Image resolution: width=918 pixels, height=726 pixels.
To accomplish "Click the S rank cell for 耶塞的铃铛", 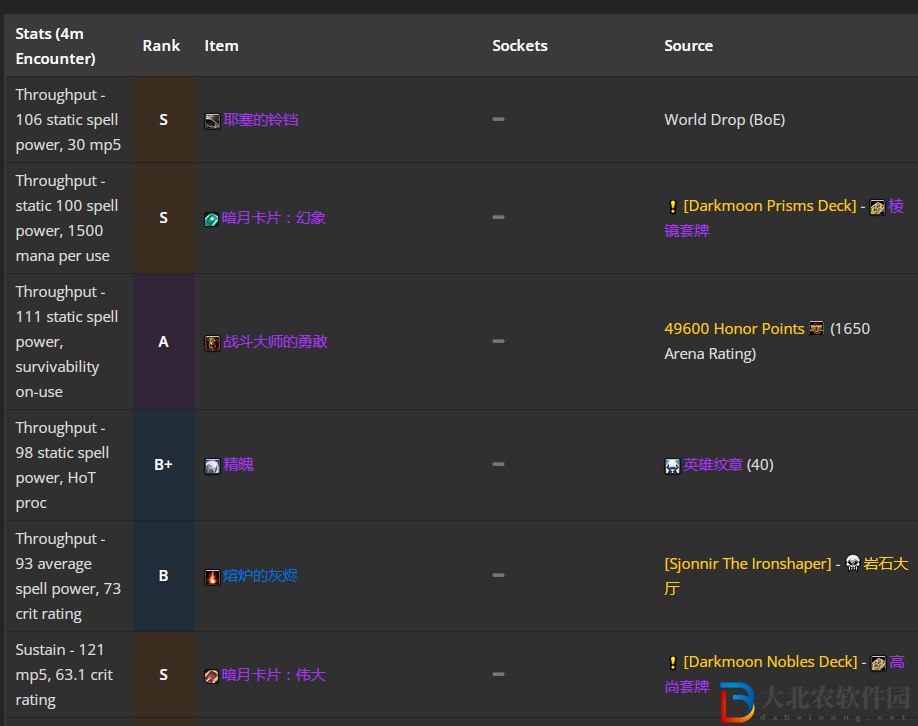I will pyautogui.click(x=164, y=120).
